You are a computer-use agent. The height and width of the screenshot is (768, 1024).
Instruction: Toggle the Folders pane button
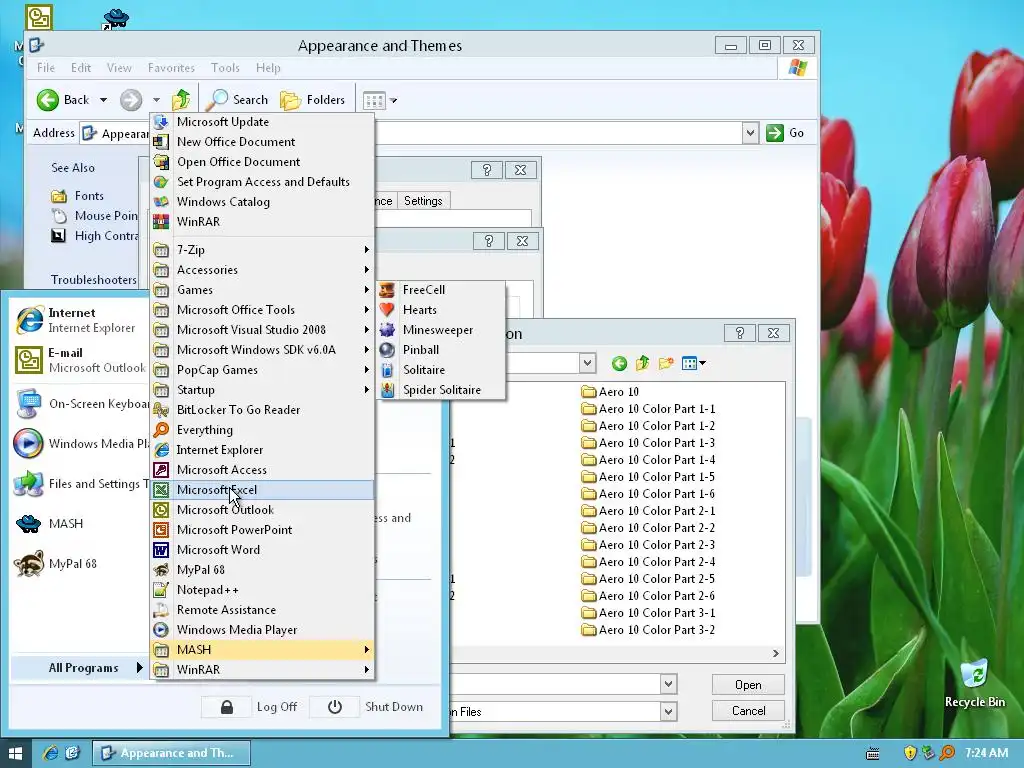[313, 100]
